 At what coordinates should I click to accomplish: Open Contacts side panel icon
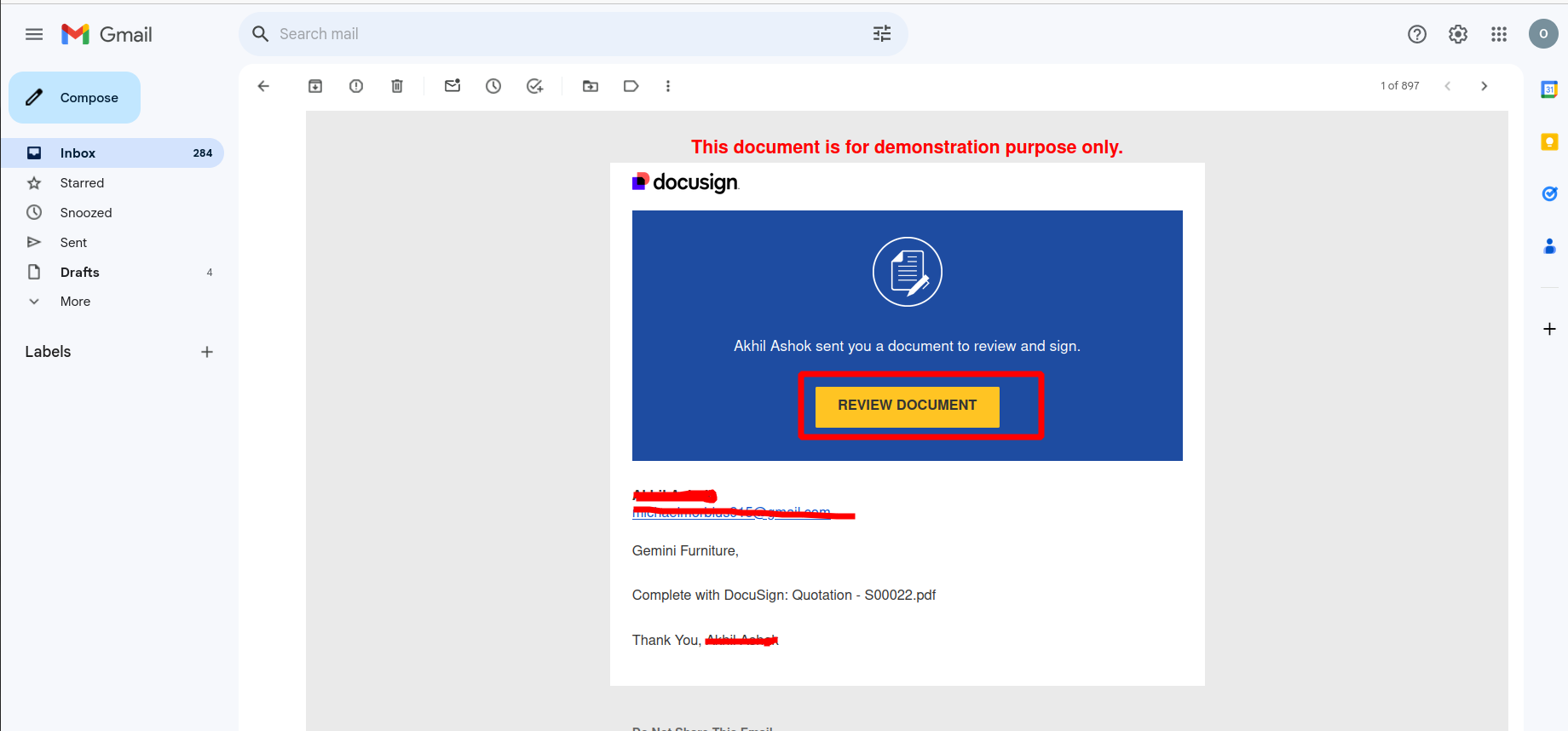(x=1549, y=246)
